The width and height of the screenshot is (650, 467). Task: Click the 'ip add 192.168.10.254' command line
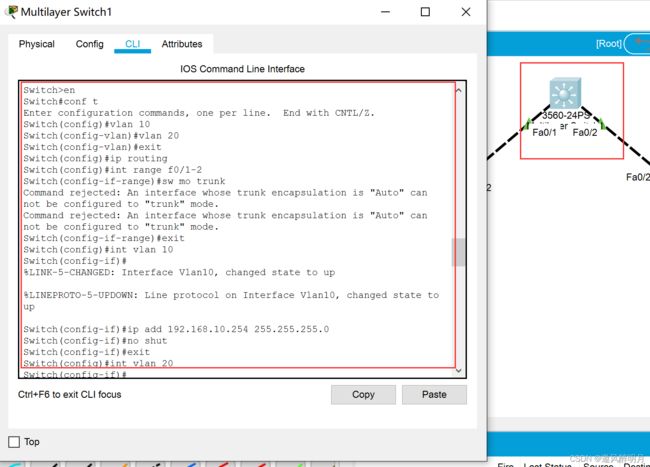176,329
